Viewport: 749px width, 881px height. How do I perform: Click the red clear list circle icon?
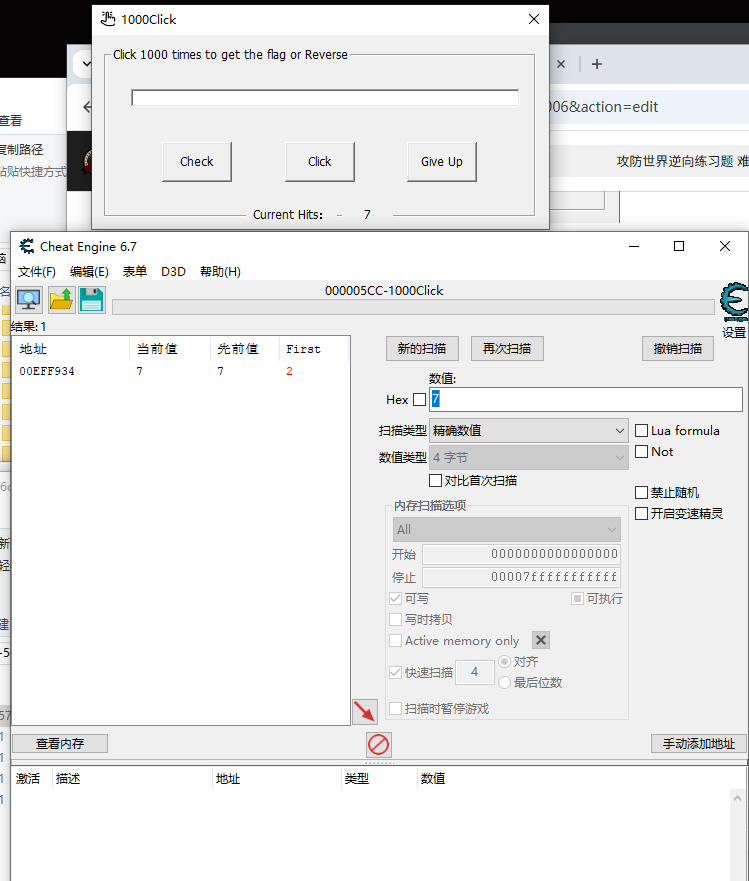378,745
